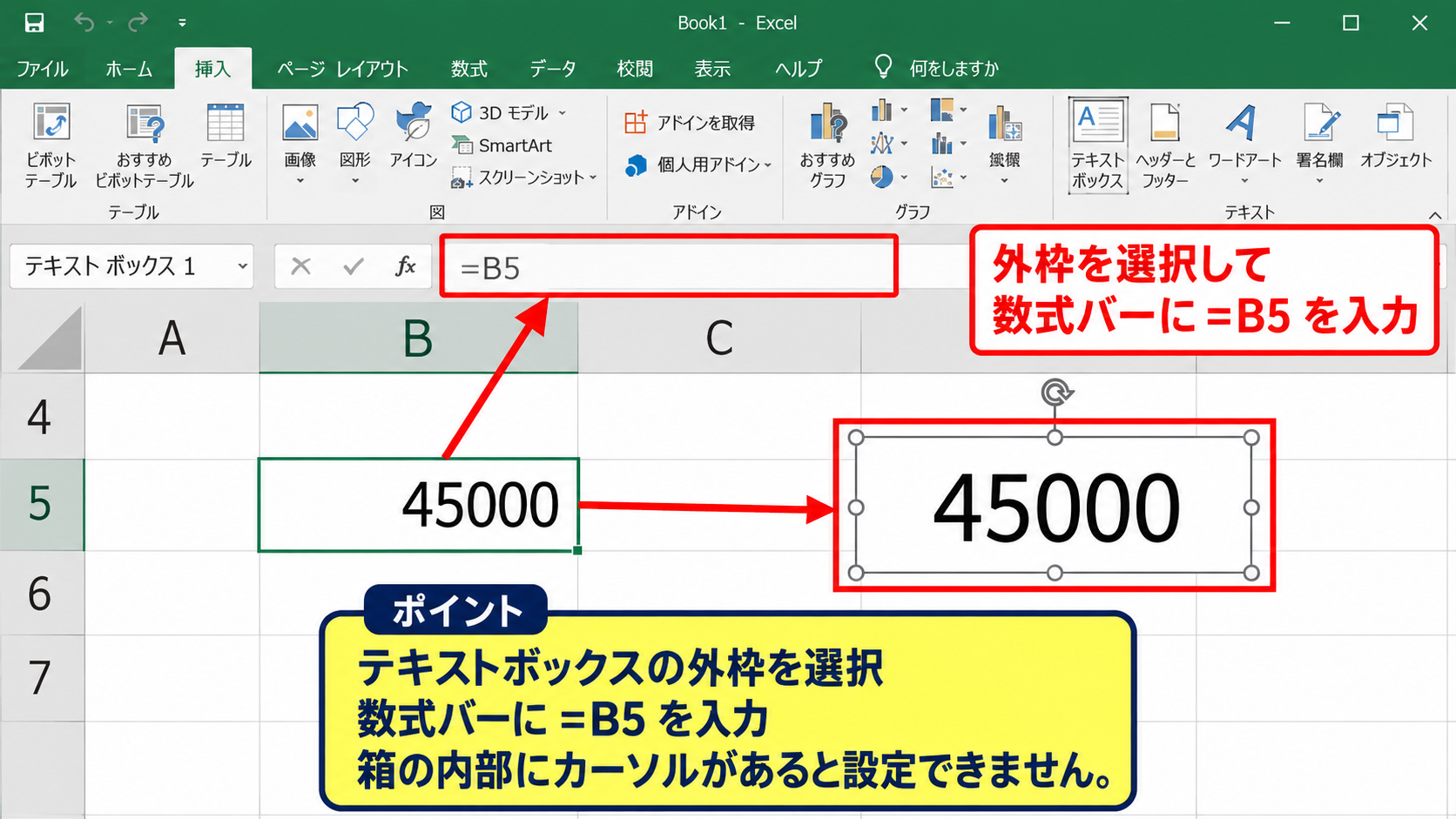Select row 5 header

[41, 504]
